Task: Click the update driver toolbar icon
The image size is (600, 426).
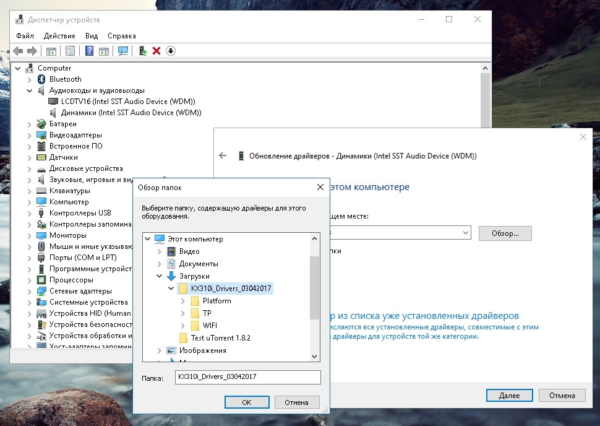Action: coord(142,50)
